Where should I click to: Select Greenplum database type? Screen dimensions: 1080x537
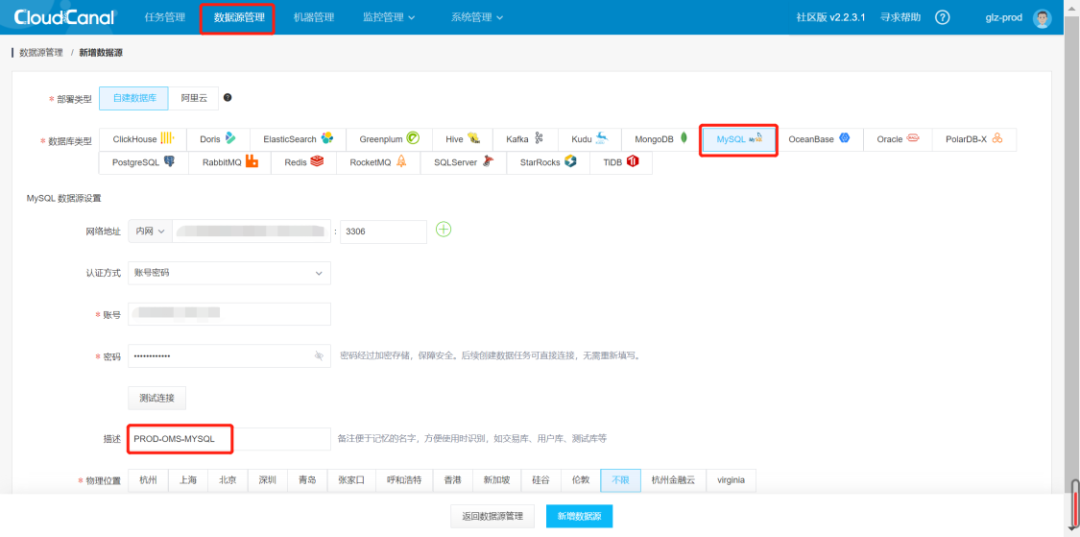(x=389, y=139)
